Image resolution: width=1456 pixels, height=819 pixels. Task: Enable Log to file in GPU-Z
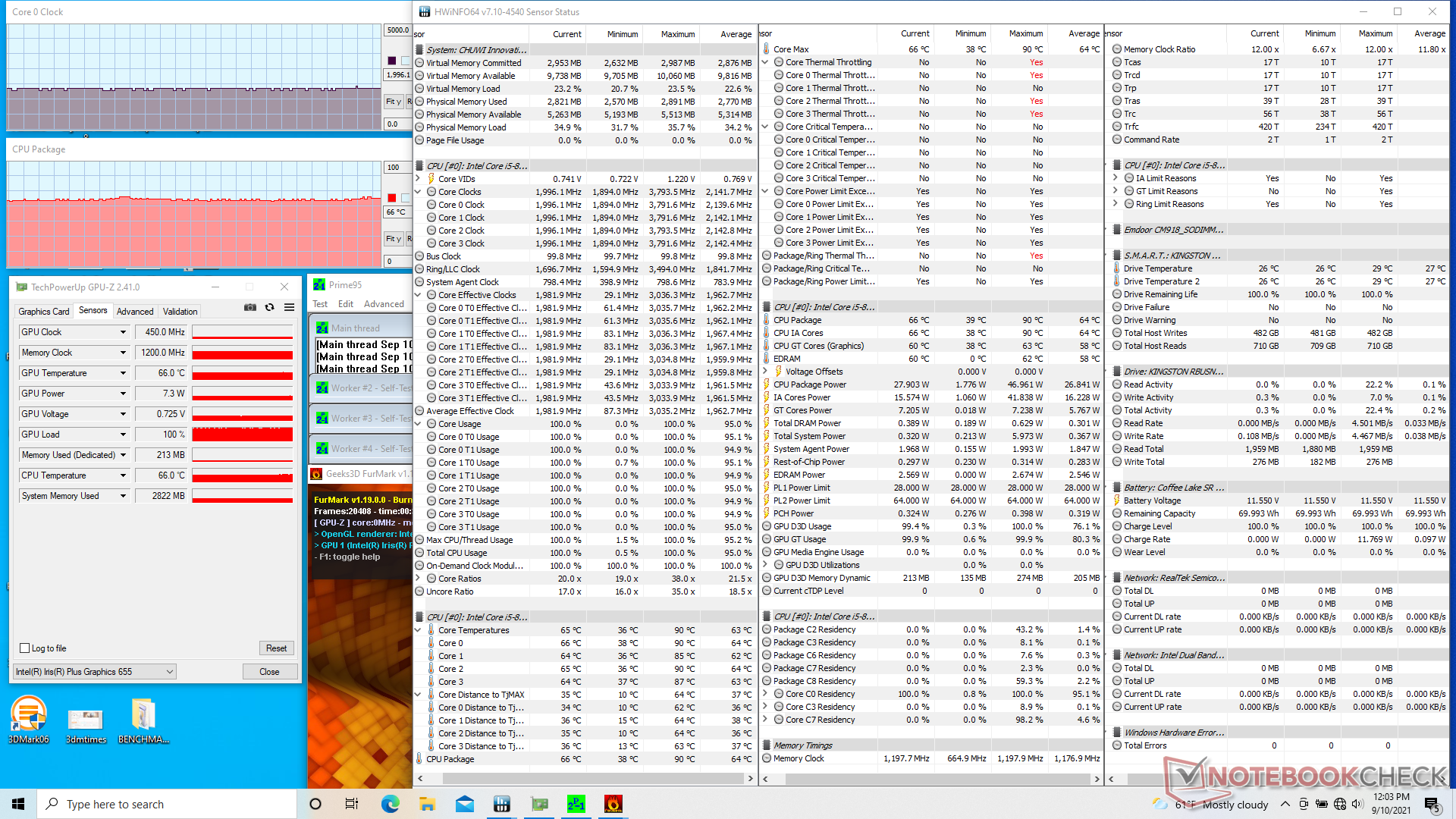click(x=25, y=648)
